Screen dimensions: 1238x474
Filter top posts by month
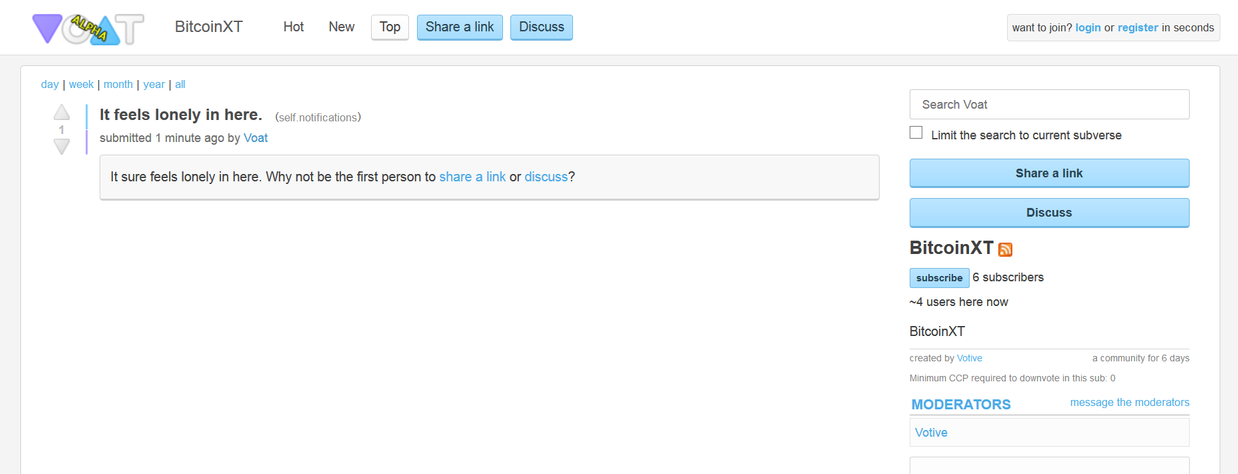point(118,85)
